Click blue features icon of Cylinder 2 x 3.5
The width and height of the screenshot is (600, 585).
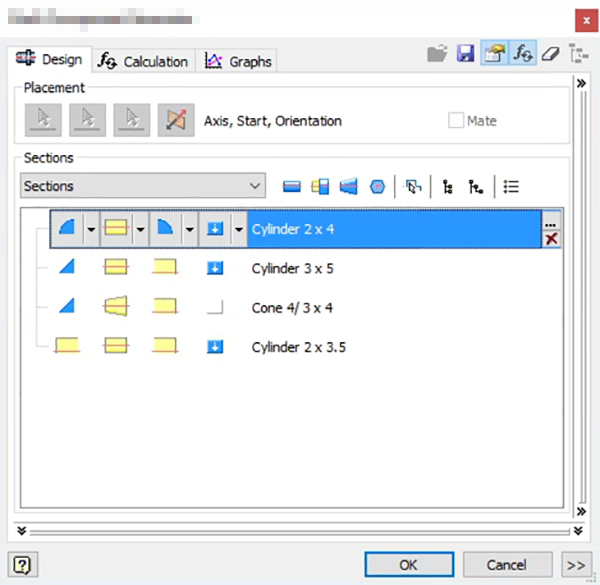point(215,347)
